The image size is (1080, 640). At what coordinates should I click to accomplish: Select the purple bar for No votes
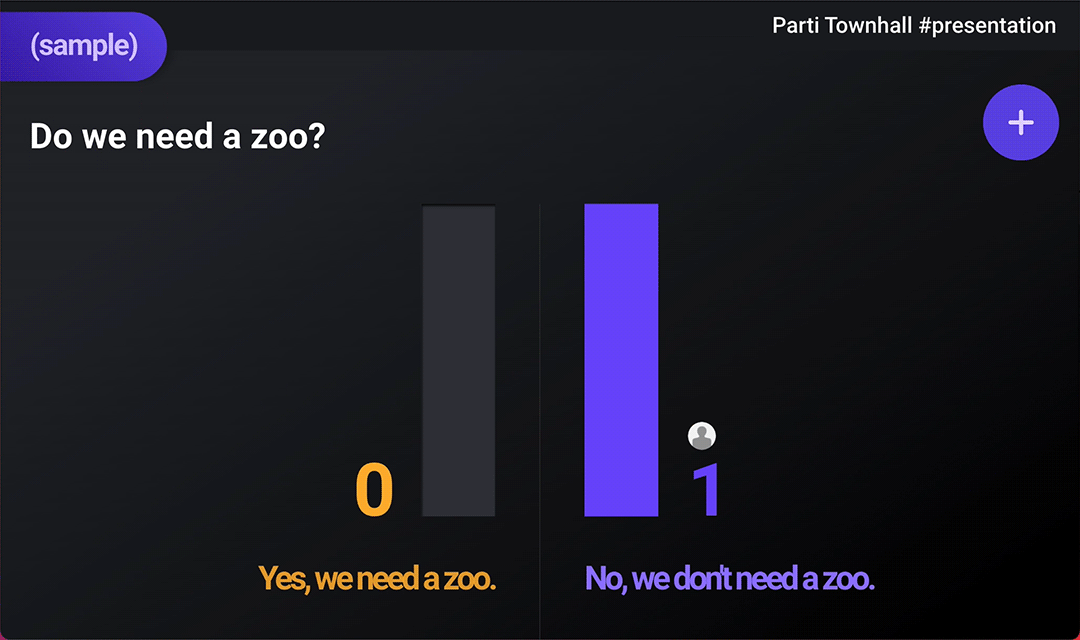pyautogui.click(x=621, y=360)
